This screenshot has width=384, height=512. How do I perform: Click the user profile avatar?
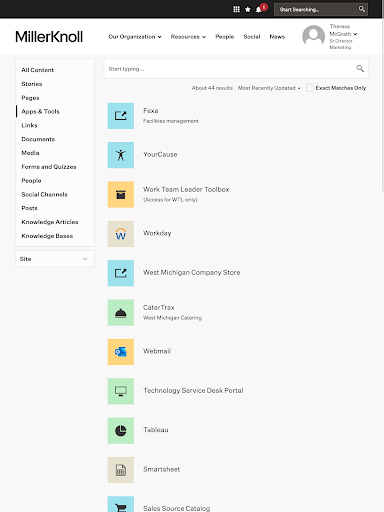[313, 36]
